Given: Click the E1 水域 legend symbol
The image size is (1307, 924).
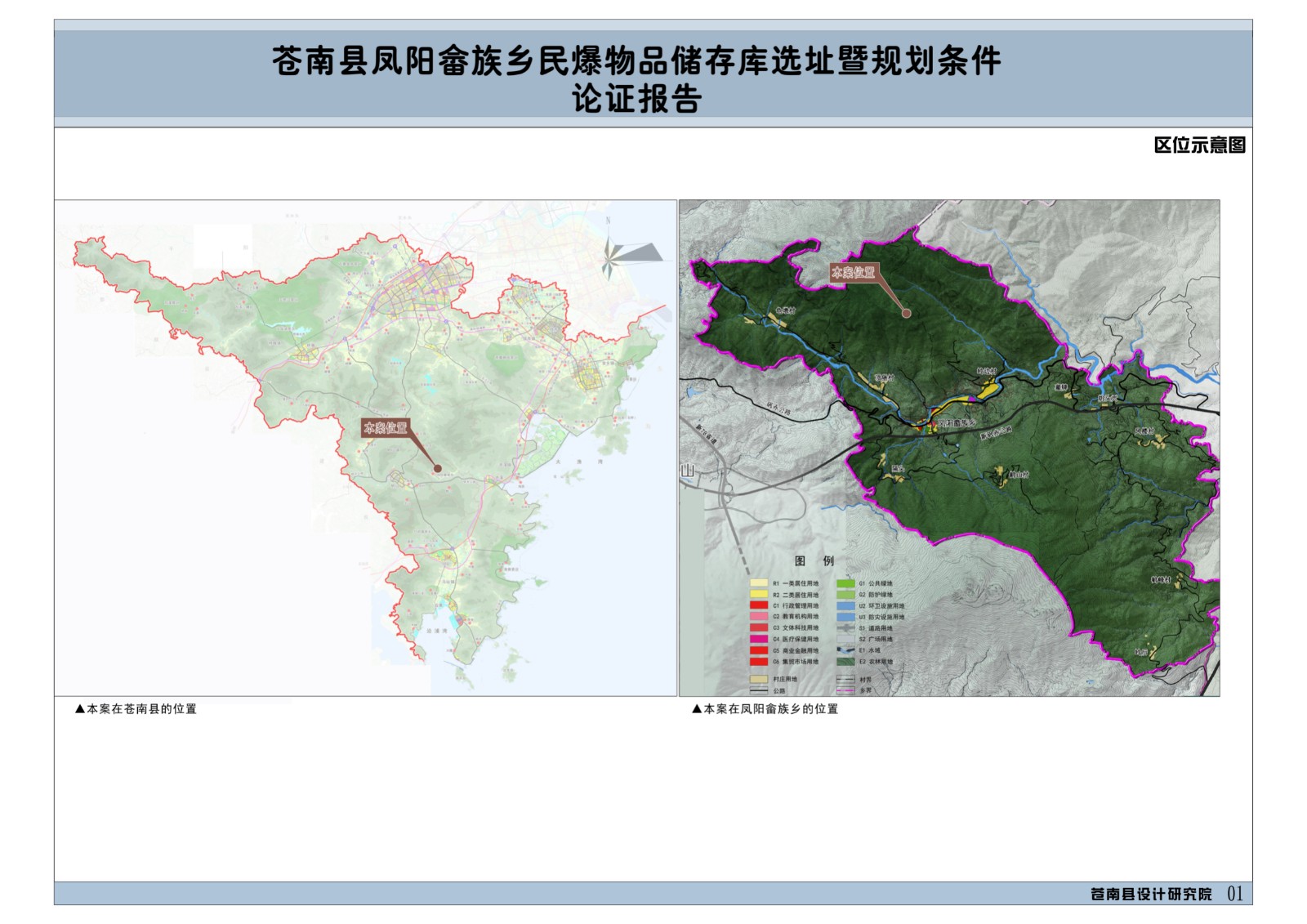Looking at the screenshot, I should [x=845, y=650].
